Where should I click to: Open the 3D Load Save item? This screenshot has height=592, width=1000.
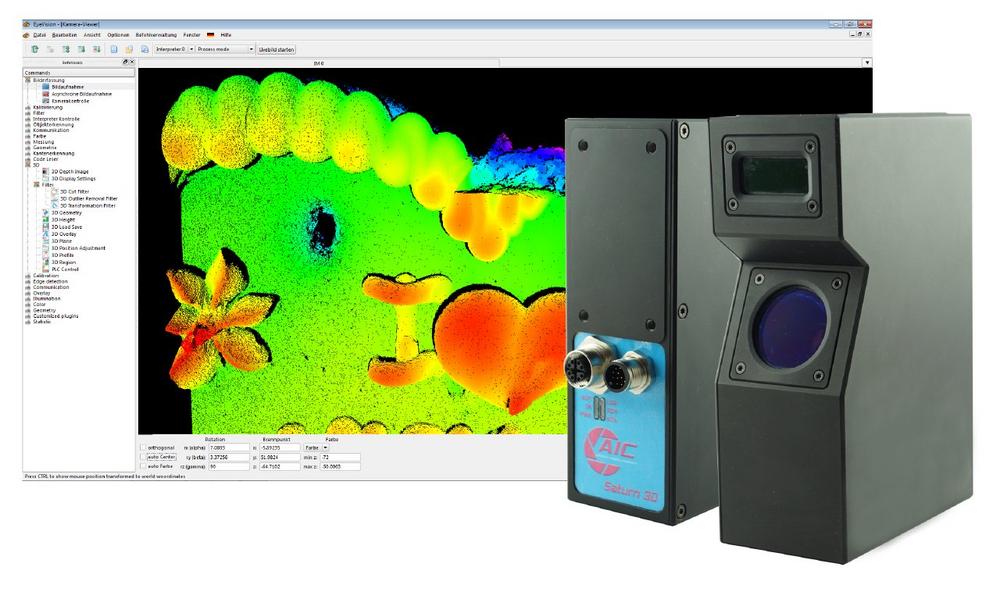[x=67, y=227]
